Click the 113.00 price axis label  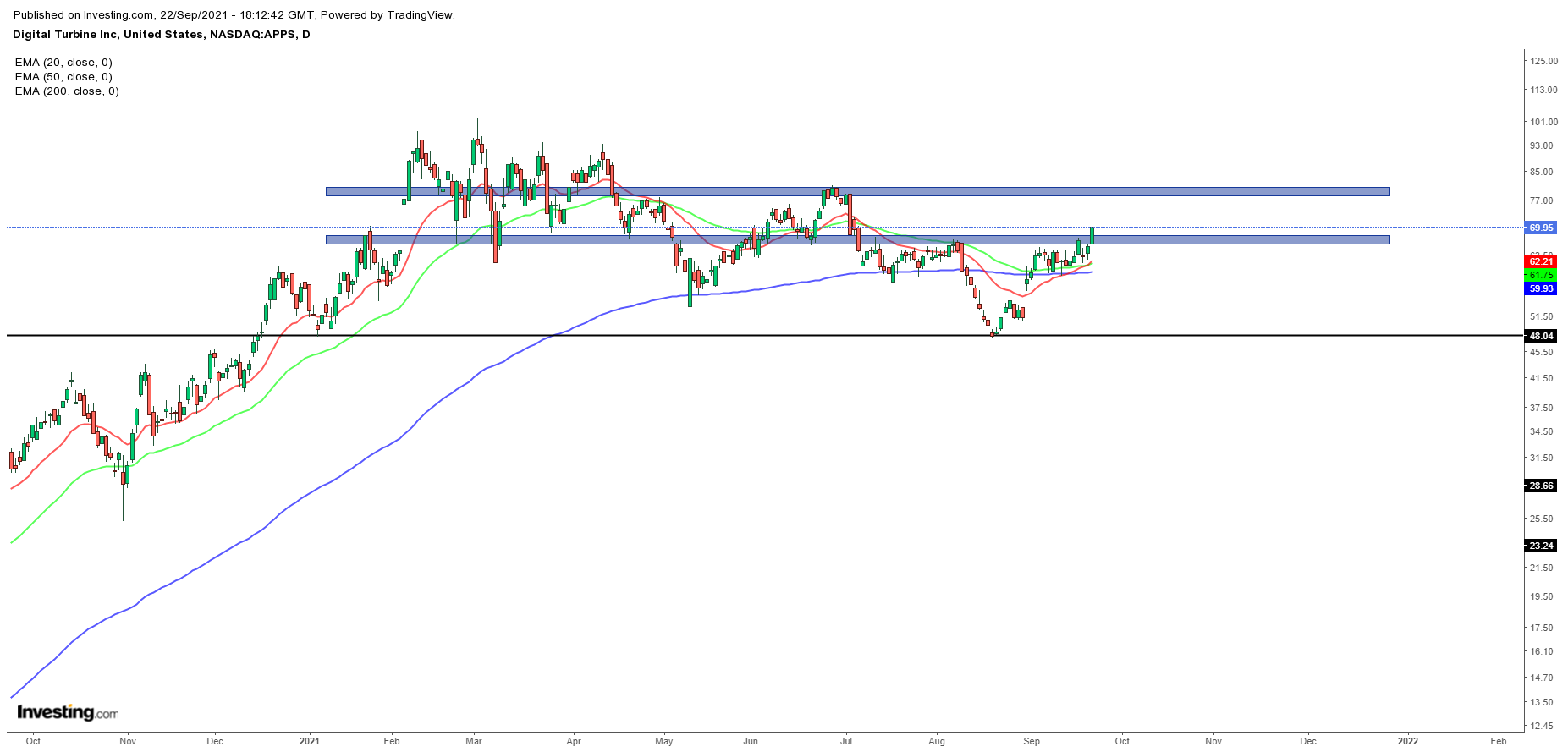(1543, 90)
